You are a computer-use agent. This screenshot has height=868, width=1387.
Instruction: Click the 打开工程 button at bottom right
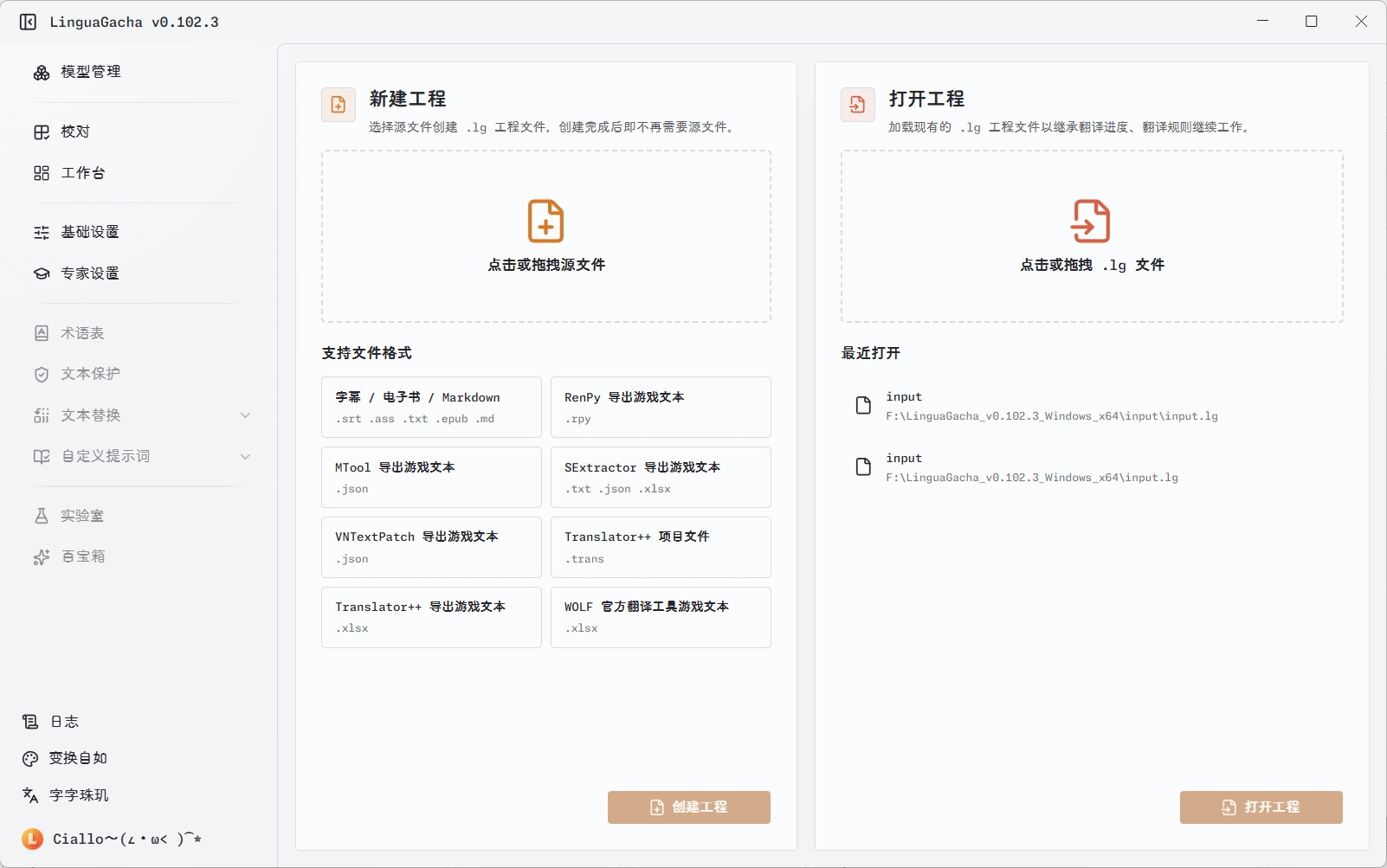1261,807
